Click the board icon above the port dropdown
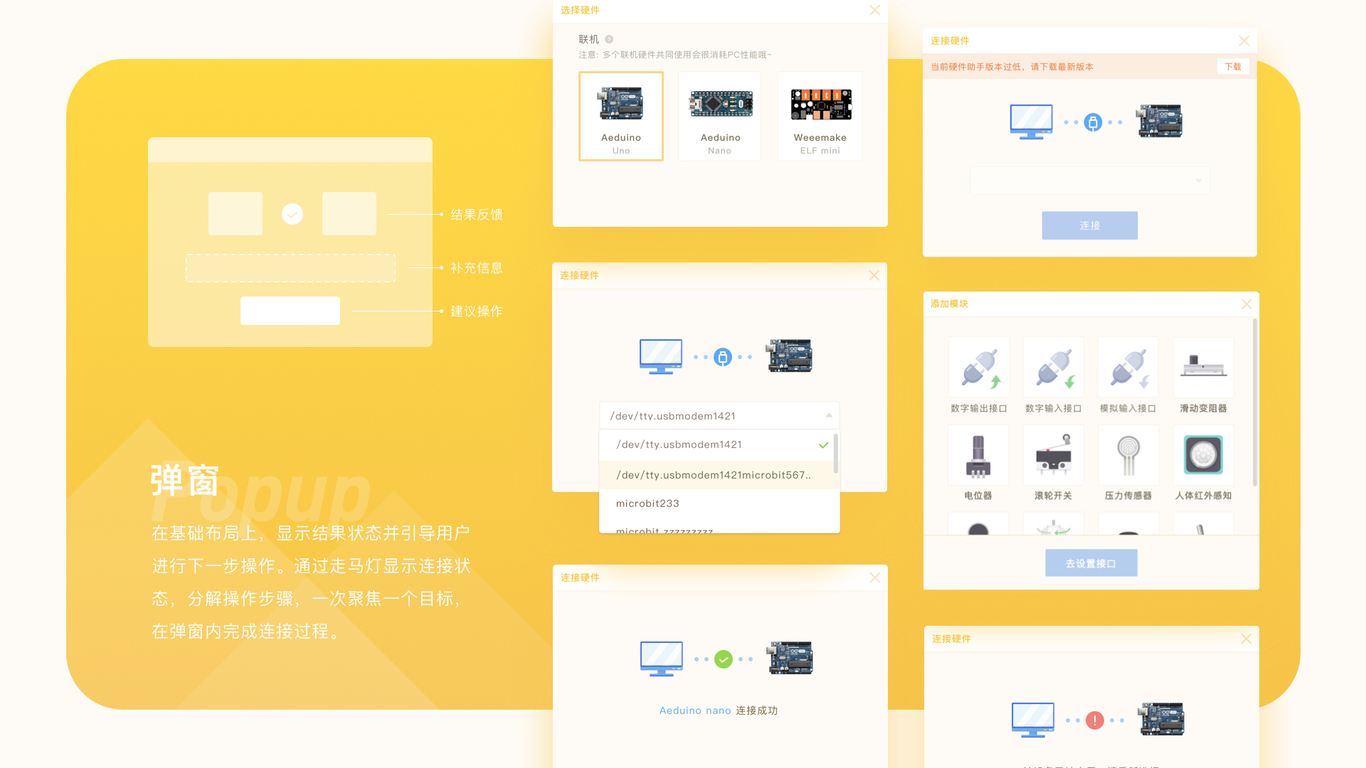 click(790, 356)
